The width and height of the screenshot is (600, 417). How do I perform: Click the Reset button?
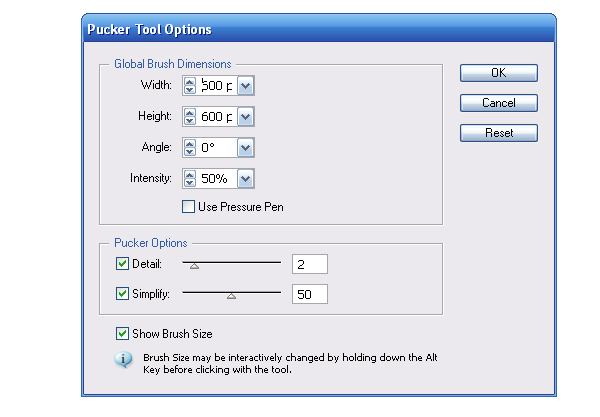pos(499,133)
